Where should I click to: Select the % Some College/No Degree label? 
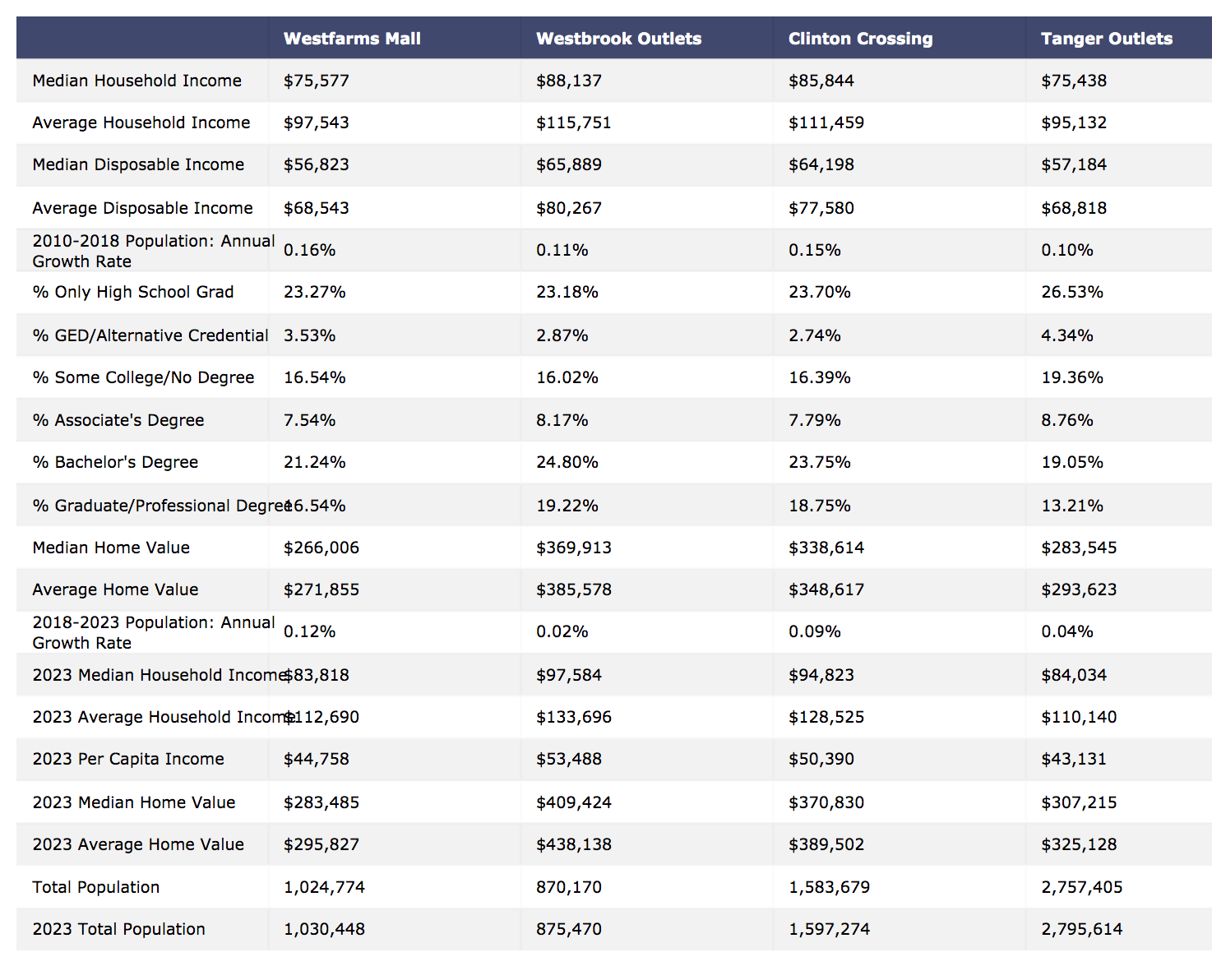(144, 377)
